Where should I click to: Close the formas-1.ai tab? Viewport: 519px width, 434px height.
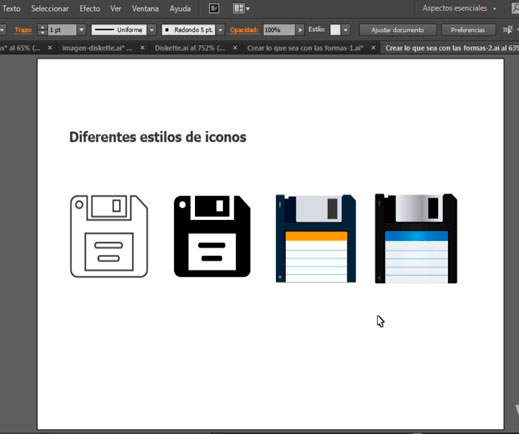(373, 48)
